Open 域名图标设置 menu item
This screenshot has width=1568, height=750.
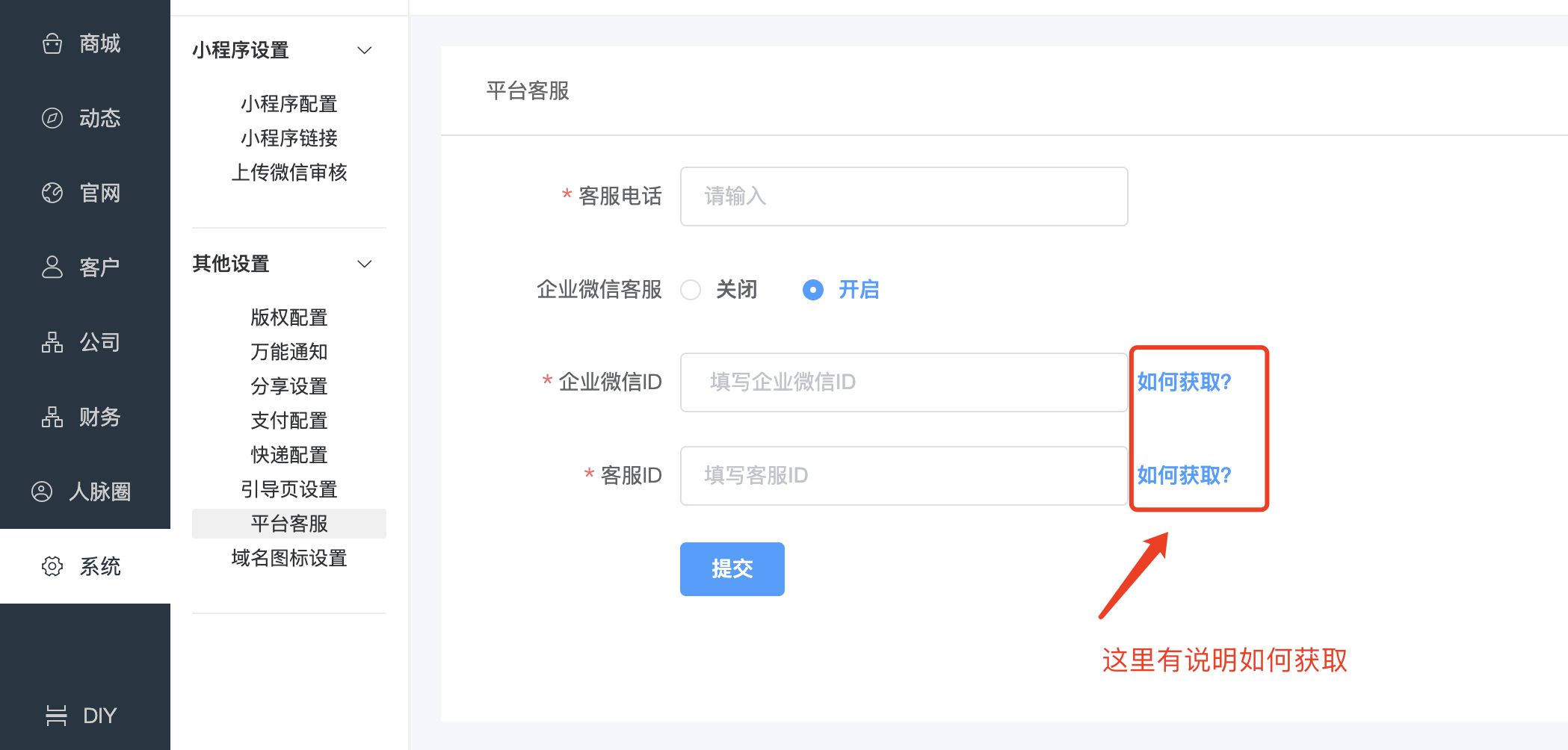coord(289,558)
